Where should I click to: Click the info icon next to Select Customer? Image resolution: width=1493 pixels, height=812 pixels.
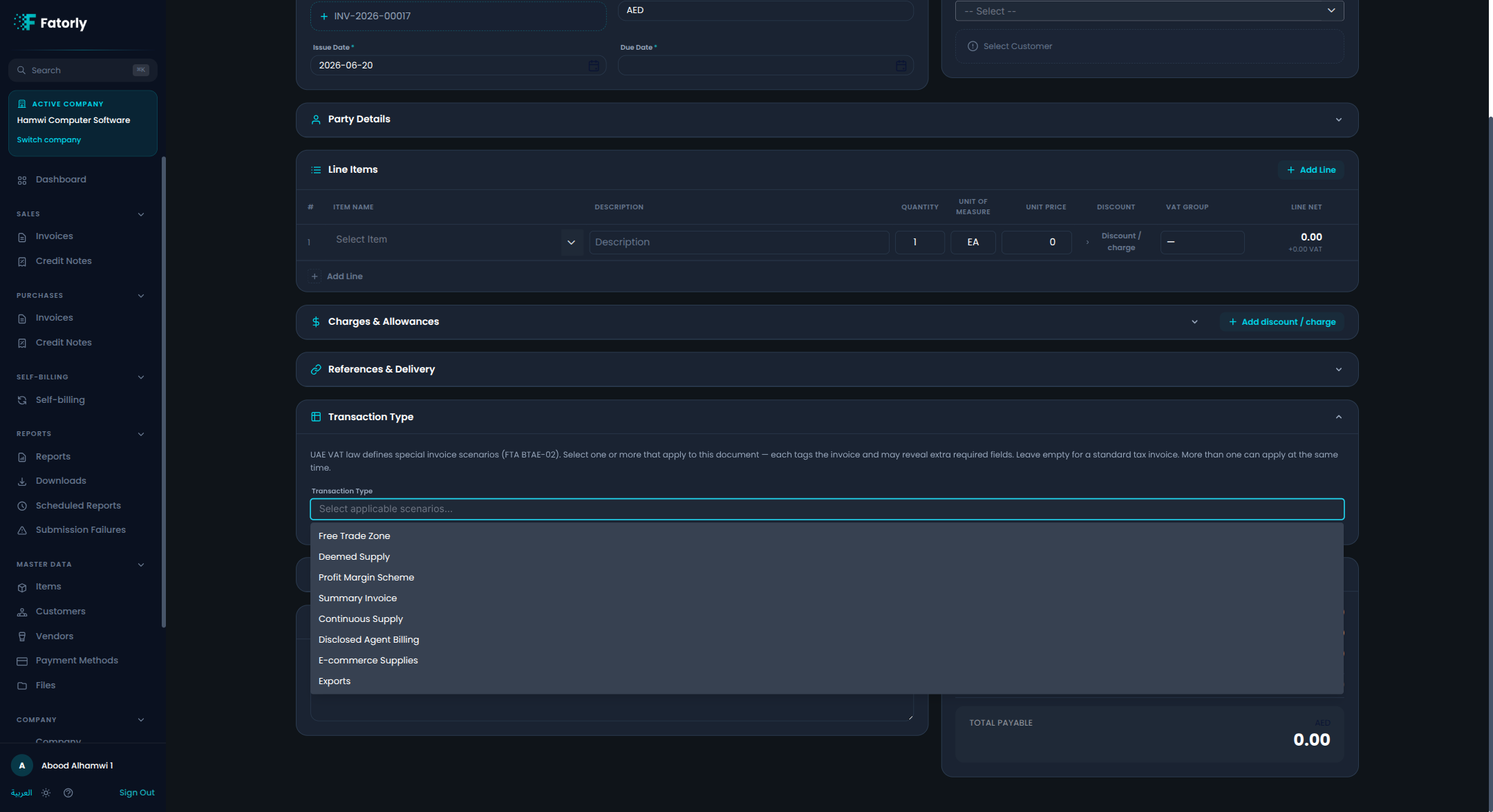coord(973,46)
